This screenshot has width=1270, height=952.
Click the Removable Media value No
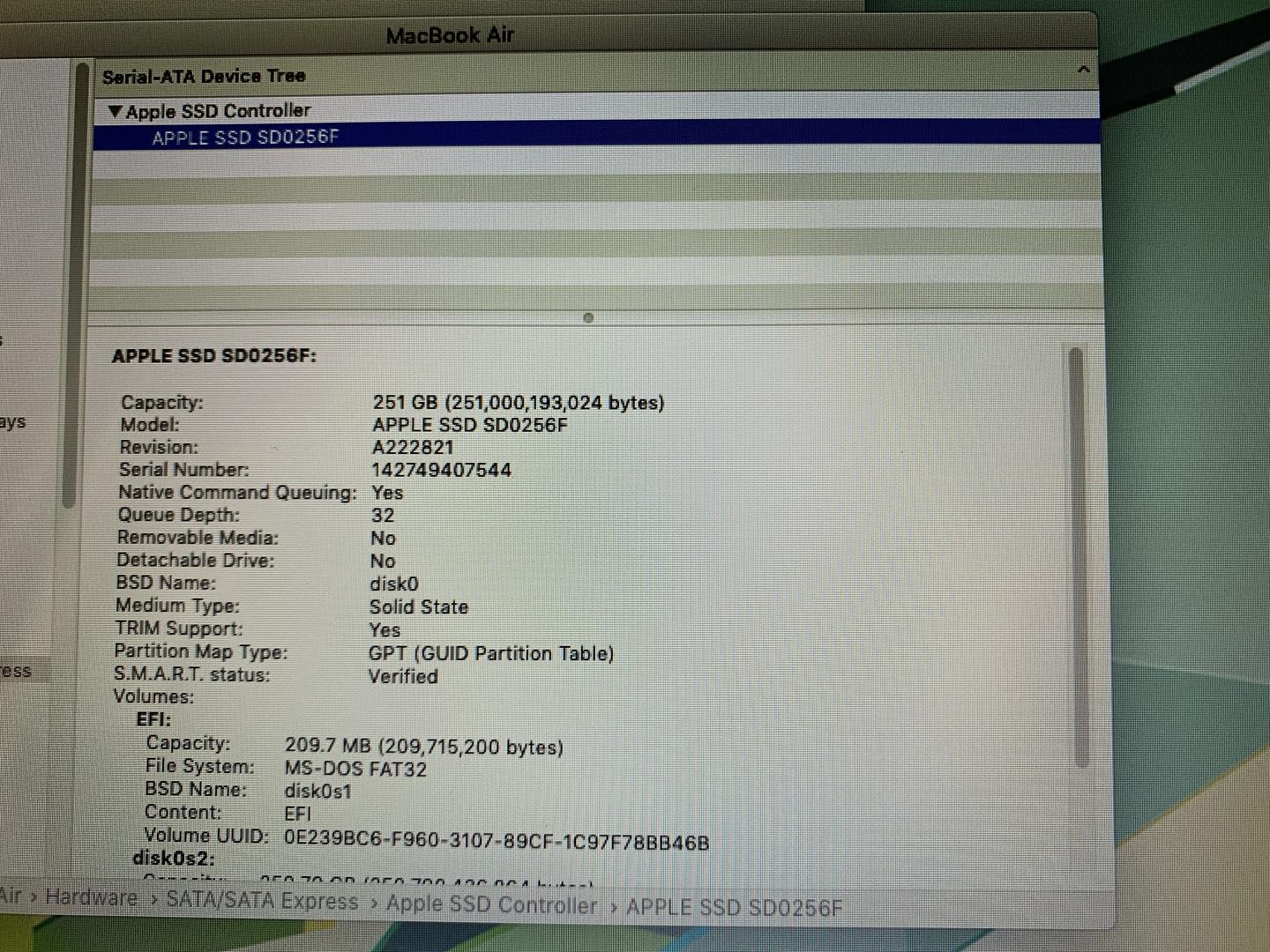pyautogui.click(x=383, y=539)
